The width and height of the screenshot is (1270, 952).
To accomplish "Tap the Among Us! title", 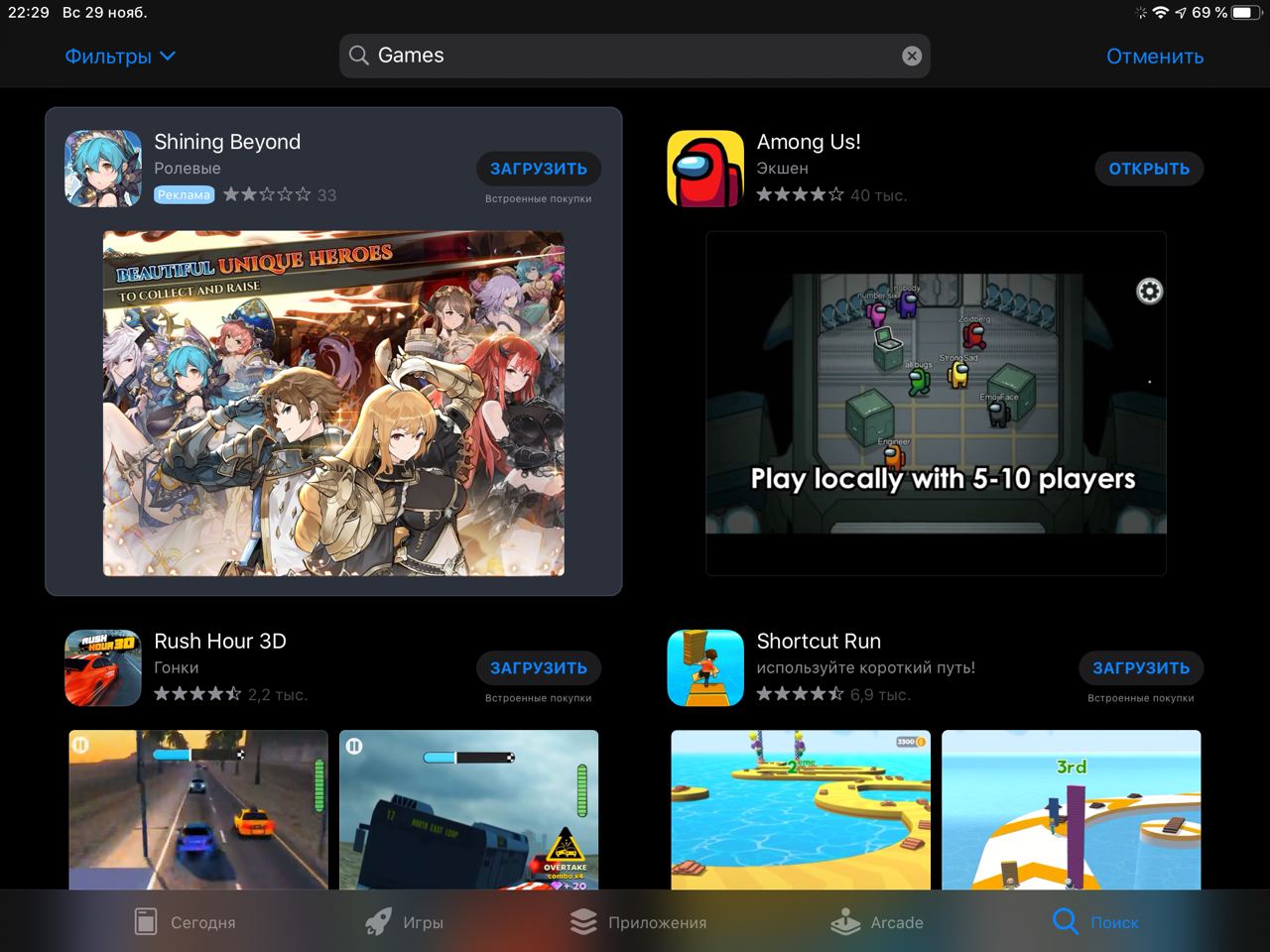I will point(809,142).
